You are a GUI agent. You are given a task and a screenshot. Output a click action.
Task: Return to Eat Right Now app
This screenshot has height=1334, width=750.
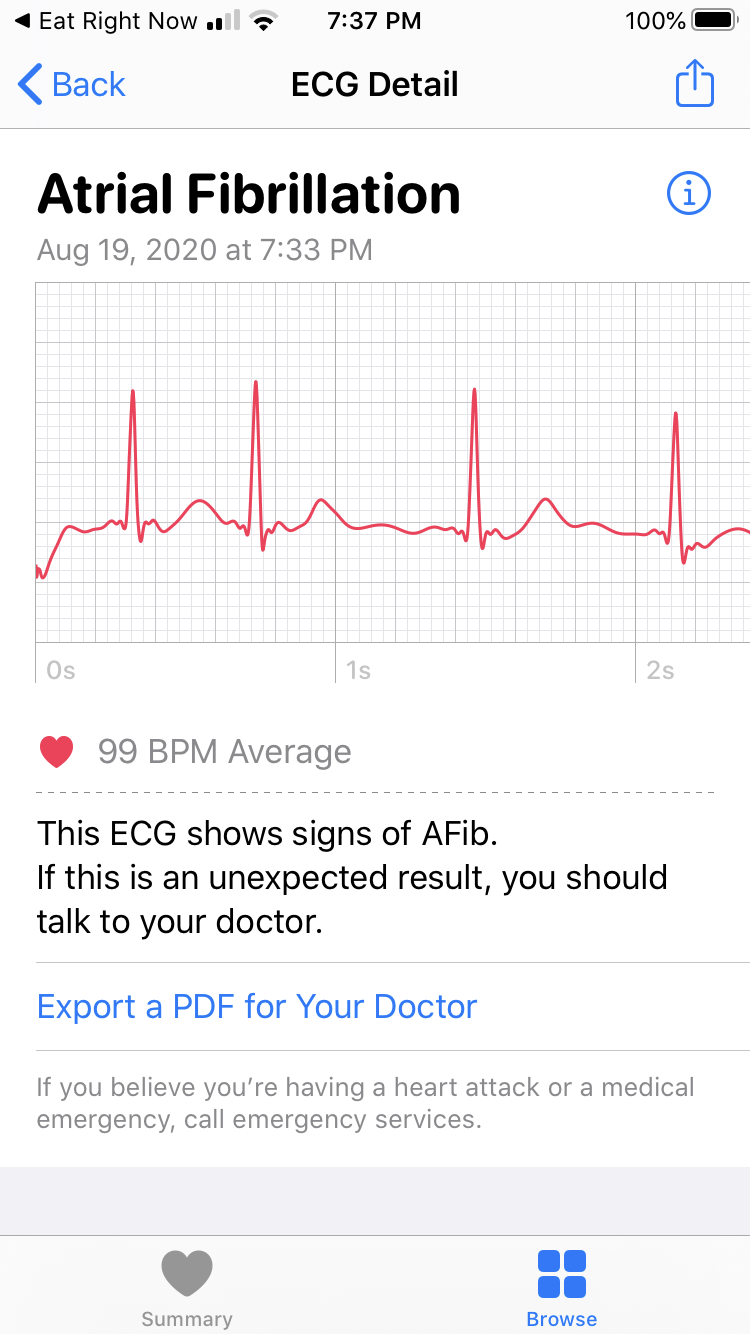click(x=106, y=21)
